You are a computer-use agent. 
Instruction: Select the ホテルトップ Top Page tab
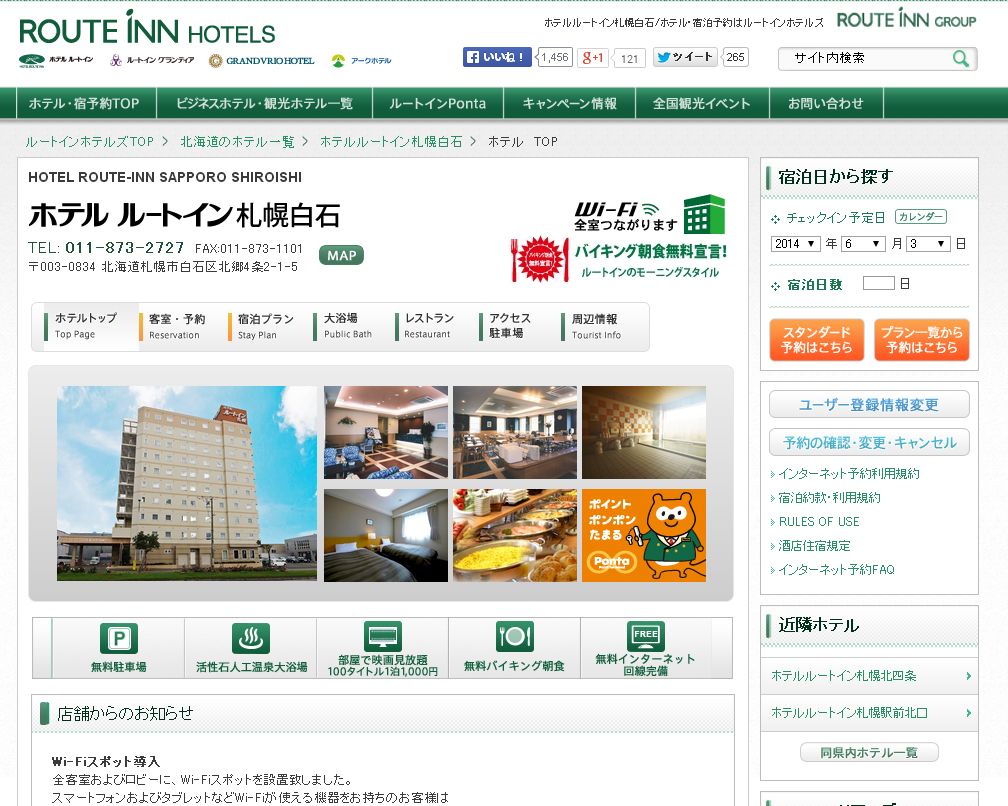[86, 326]
